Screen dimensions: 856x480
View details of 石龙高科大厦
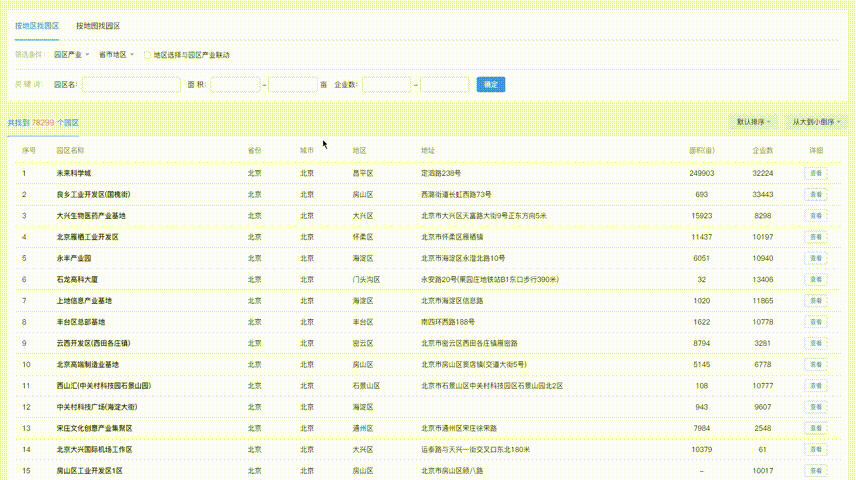(816, 279)
